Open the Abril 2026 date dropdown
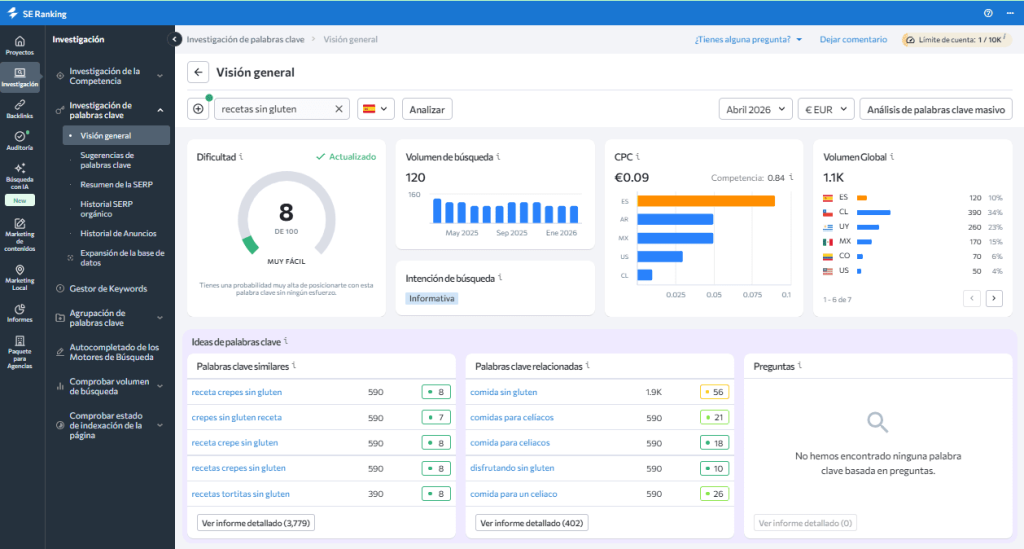The width and height of the screenshot is (1024, 549). 754,109
